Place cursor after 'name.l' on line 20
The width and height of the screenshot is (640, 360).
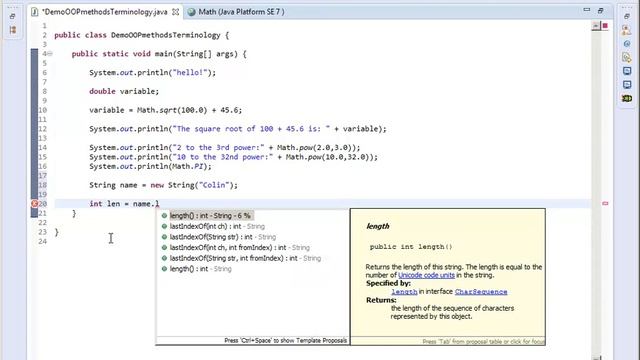point(159,203)
